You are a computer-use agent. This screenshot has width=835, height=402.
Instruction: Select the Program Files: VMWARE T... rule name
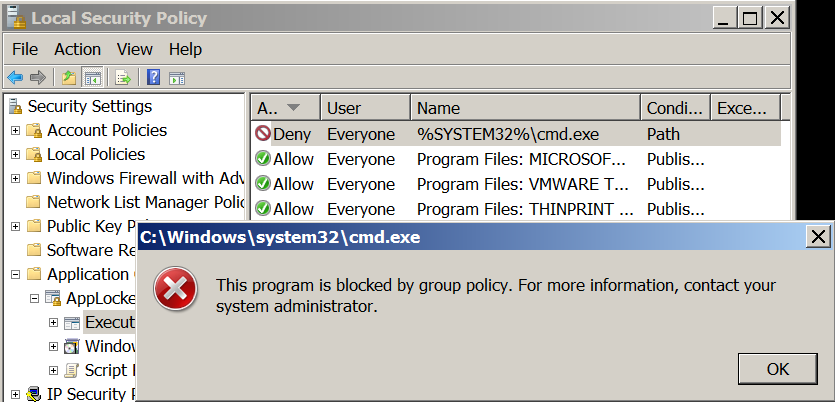click(522, 184)
